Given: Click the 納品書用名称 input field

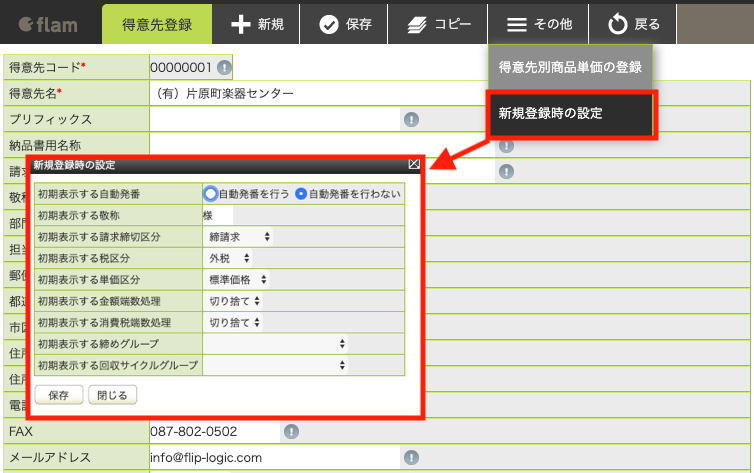Looking at the screenshot, I should coord(322,145).
